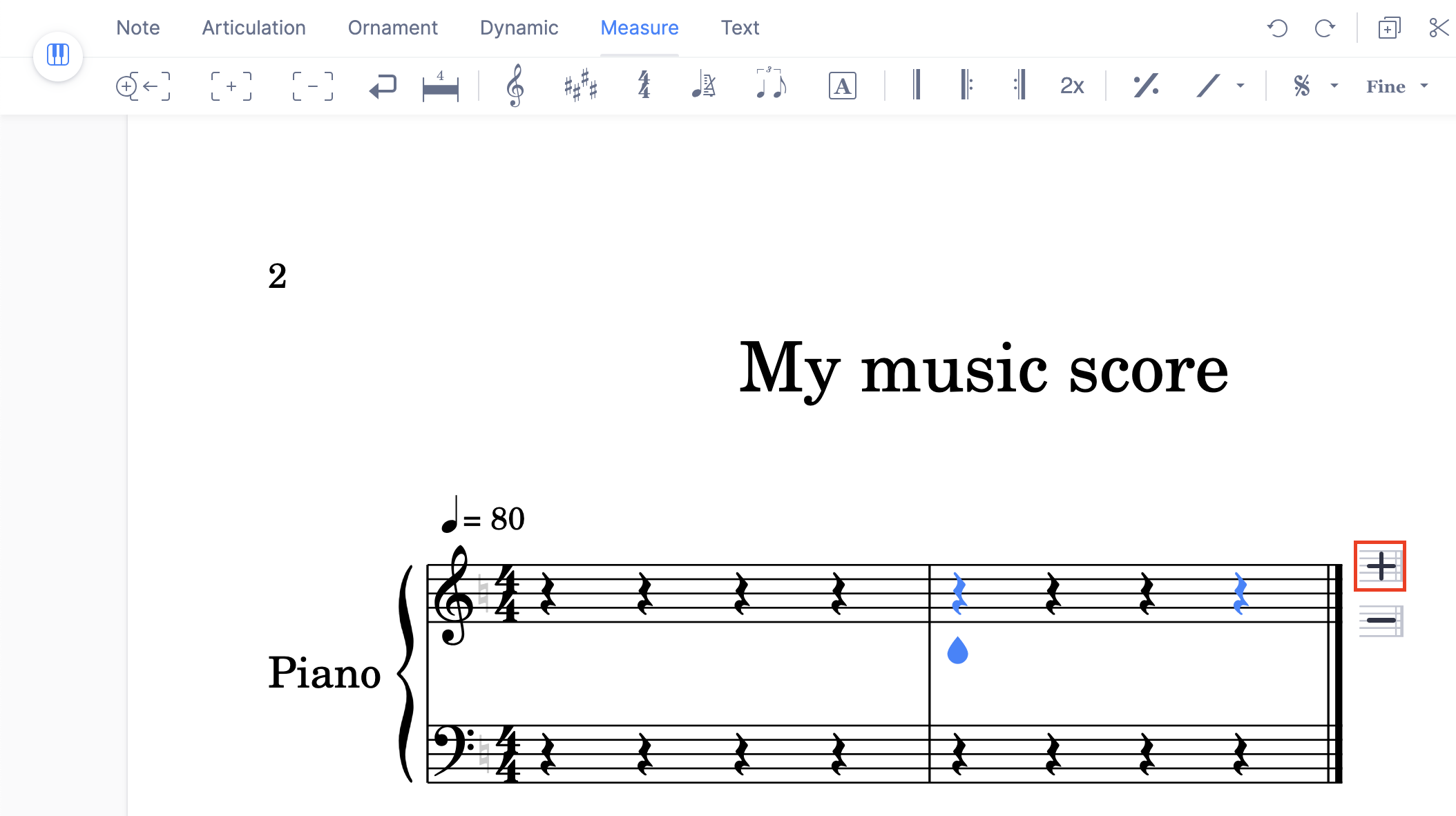This screenshot has height=816, width=1456.
Task: Switch to the Dynamic tab
Action: [x=519, y=28]
